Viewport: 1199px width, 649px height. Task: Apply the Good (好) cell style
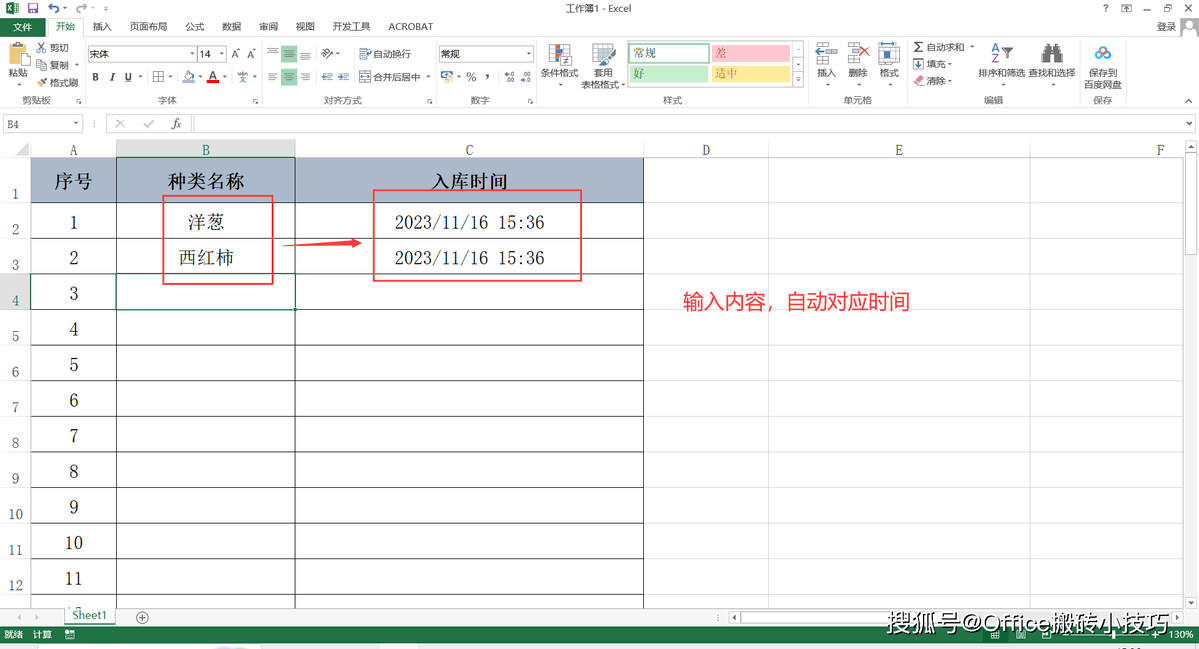(x=668, y=73)
